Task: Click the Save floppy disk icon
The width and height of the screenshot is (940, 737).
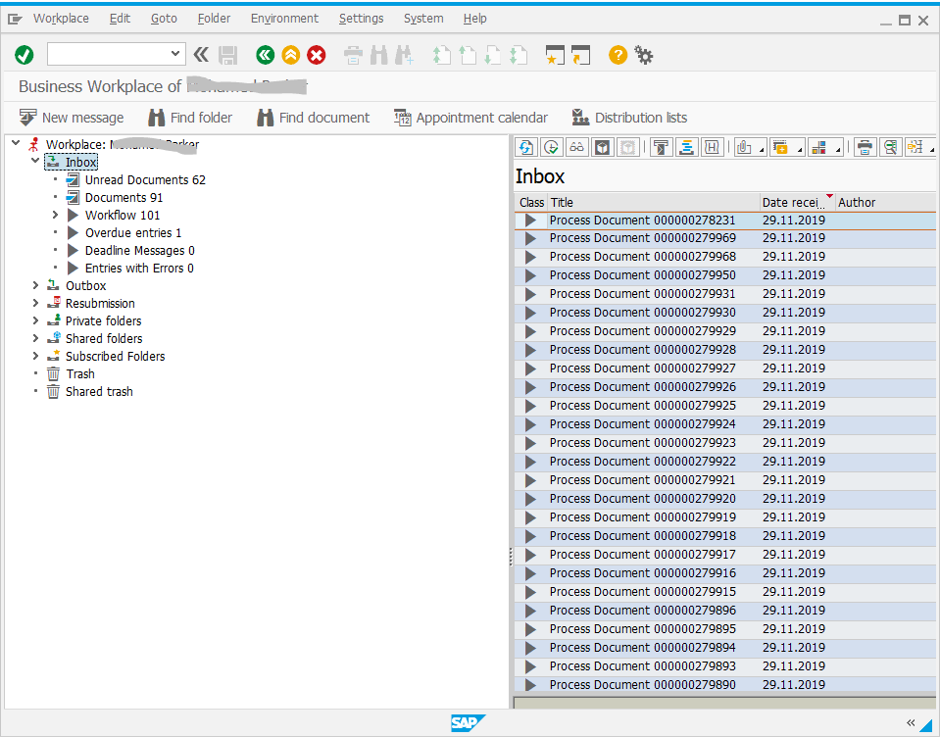Action: click(228, 55)
